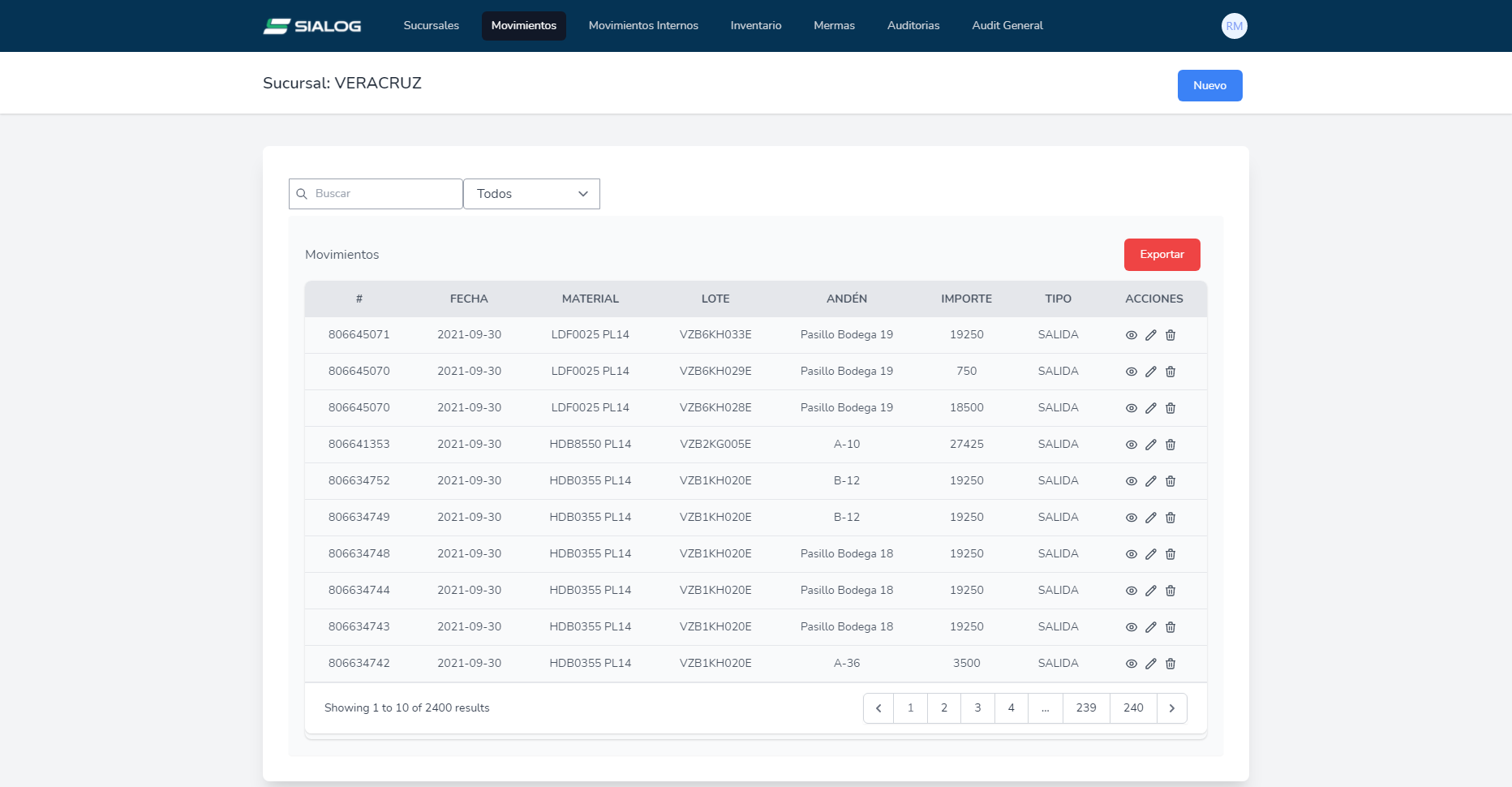Select the Movimientos nav tab

tap(524, 26)
